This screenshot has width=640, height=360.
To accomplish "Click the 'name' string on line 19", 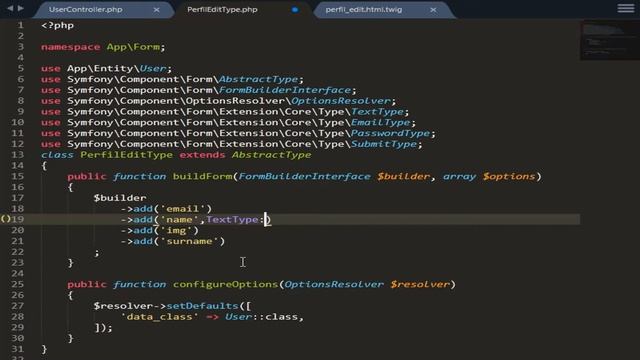I will [x=179, y=220].
